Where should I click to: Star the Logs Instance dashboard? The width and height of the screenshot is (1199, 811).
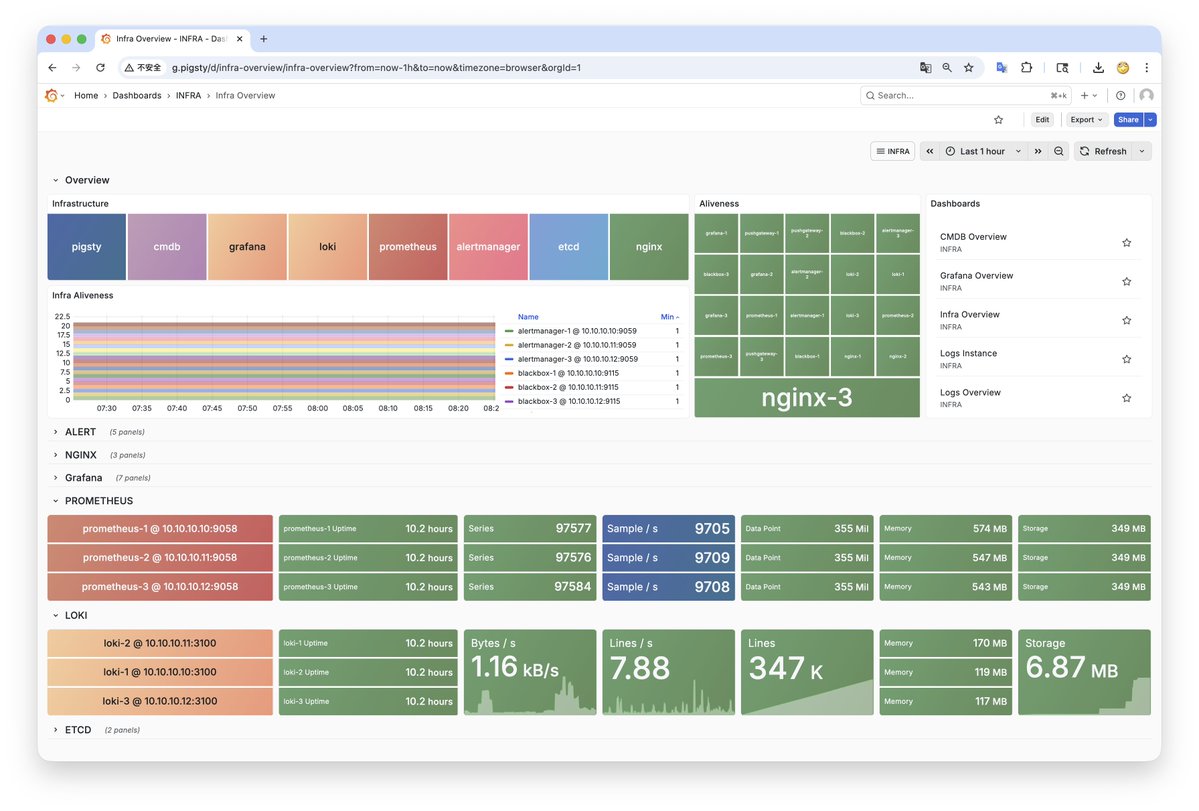point(1126,359)
